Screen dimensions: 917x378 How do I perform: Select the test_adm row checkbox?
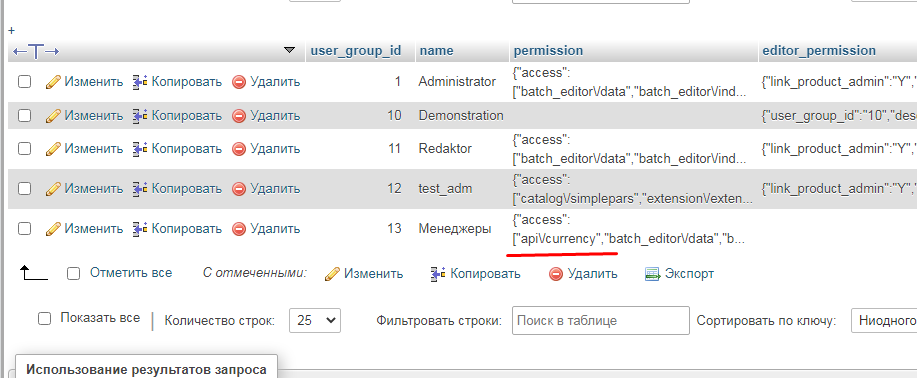click(x=24, y=188)
